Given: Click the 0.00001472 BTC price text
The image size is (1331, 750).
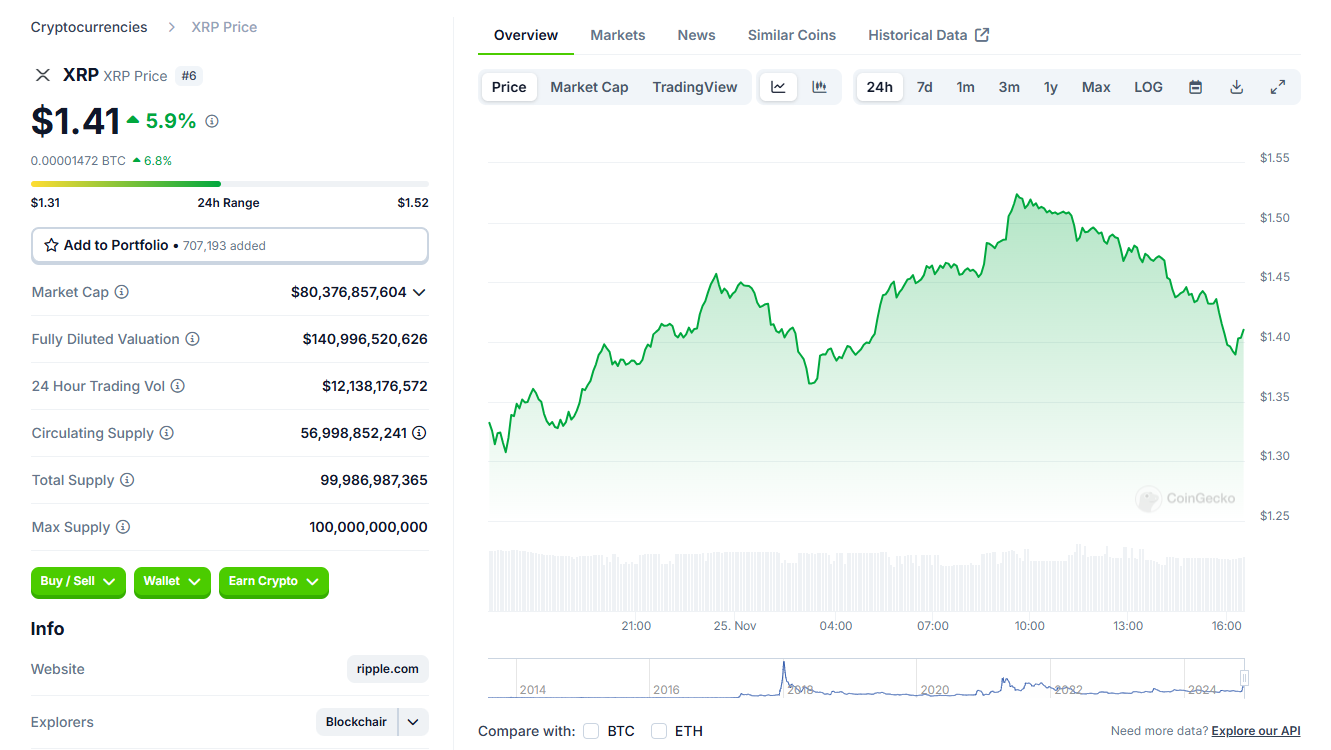Looking at the screenshot, I should click(x=78, y=160).
